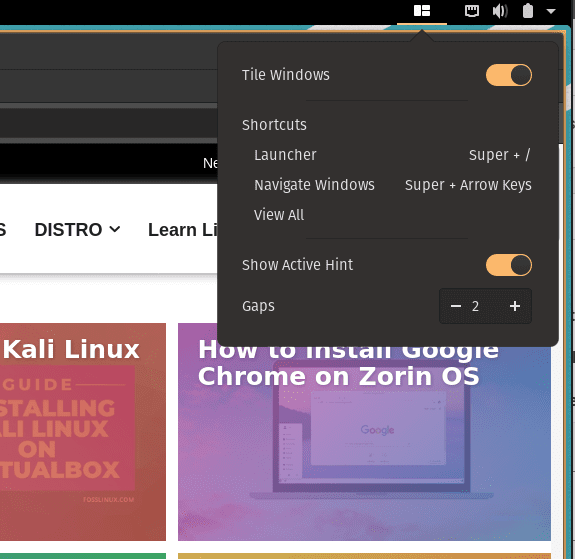Increase Gaps value with plus button
Image resolution: width=575 pixels, height=559 pixels.
pyautogui.click(x=515, y=306)
